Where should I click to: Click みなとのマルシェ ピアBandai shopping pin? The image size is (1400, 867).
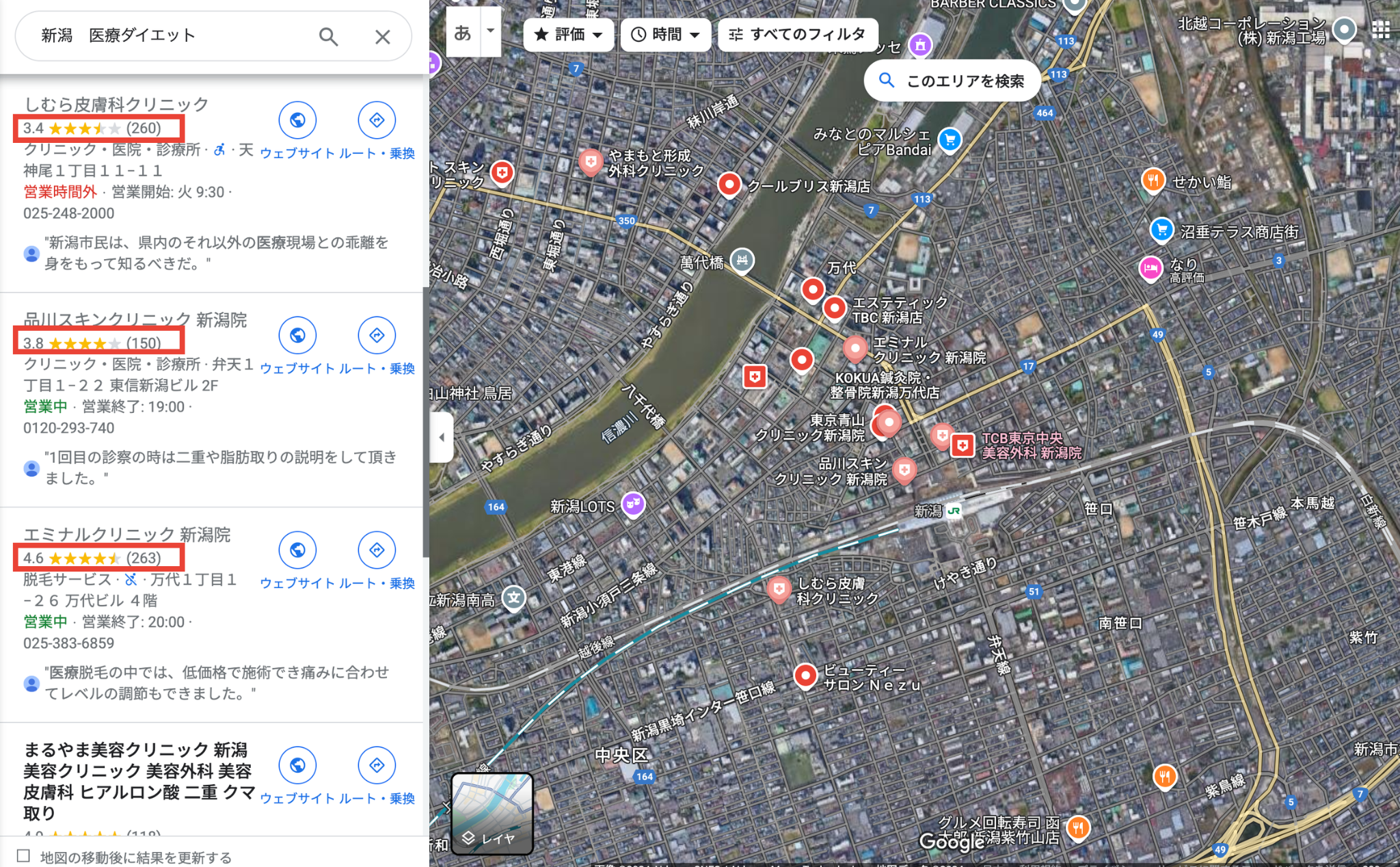[x=950, y=141]
